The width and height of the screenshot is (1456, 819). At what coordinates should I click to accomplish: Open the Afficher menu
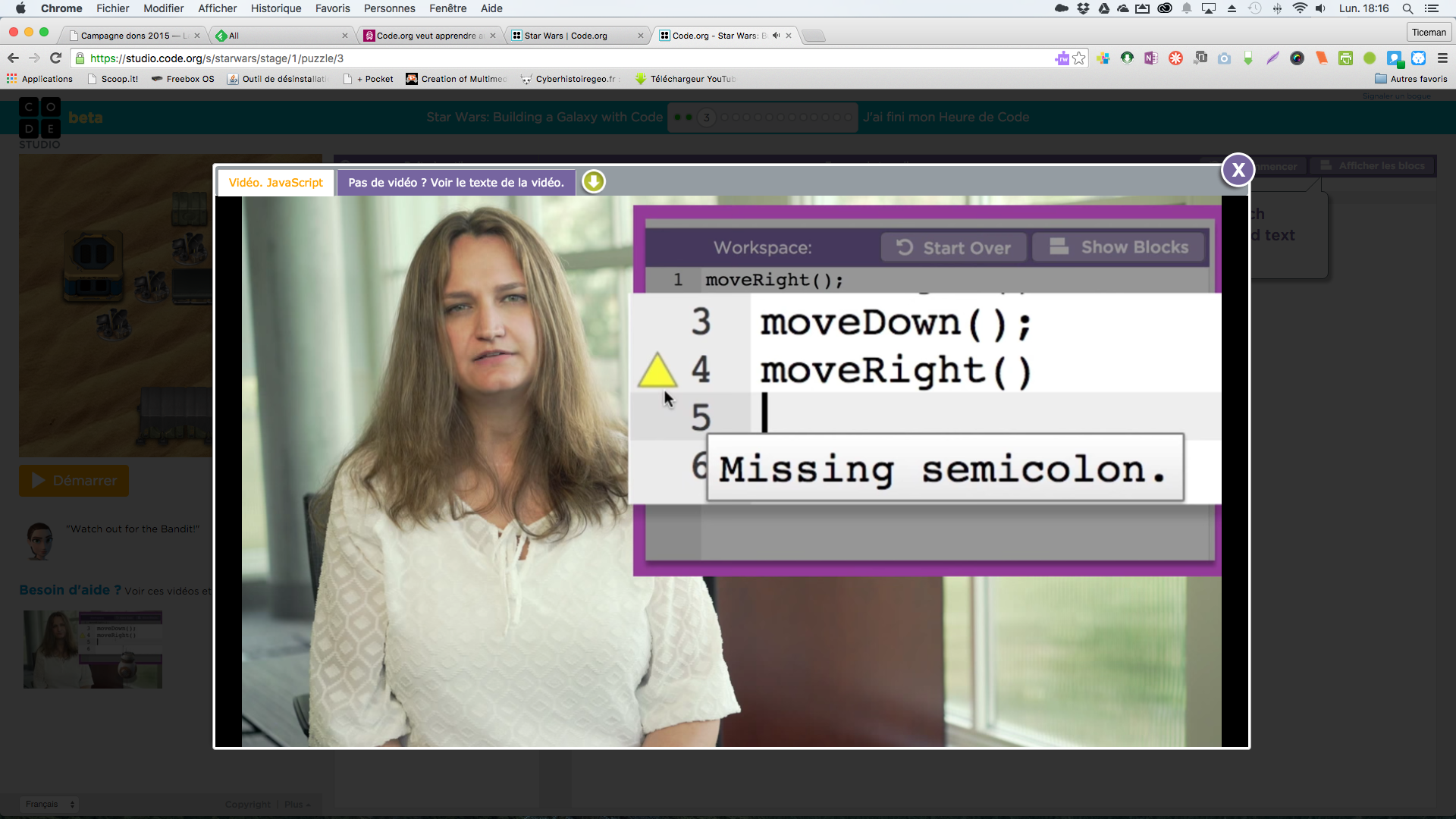pyautogui.click(x=217, y=8)
